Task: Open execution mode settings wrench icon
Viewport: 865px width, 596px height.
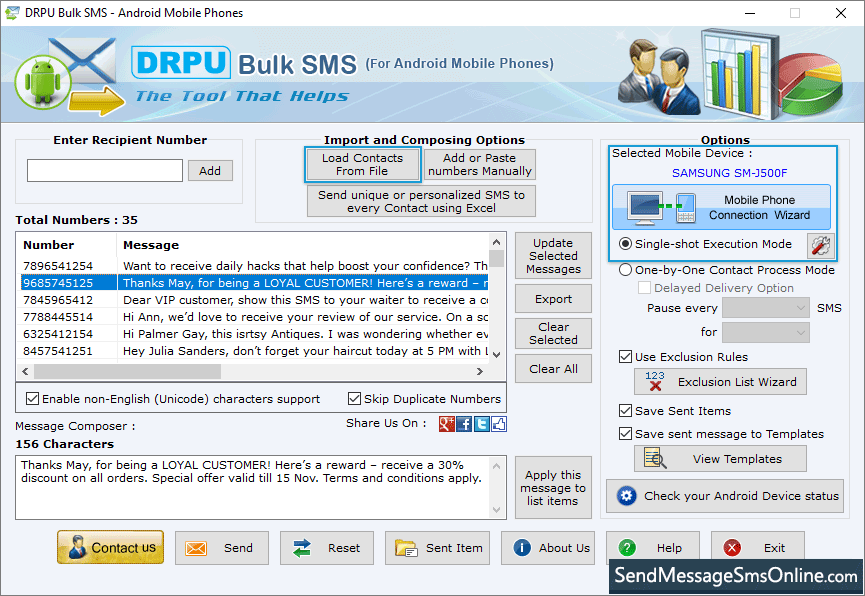Action: [x=820, y=245]
